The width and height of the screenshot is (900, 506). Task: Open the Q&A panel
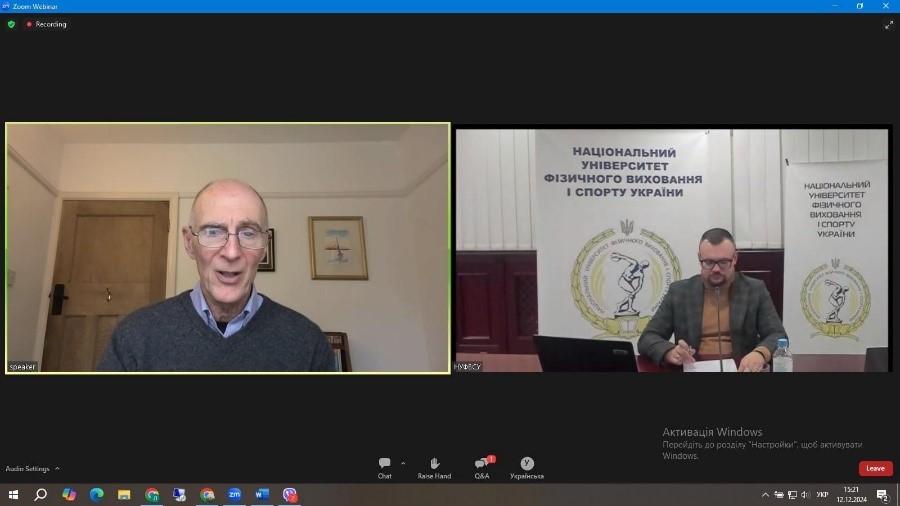pyautogui.click(x=482, y=467)
